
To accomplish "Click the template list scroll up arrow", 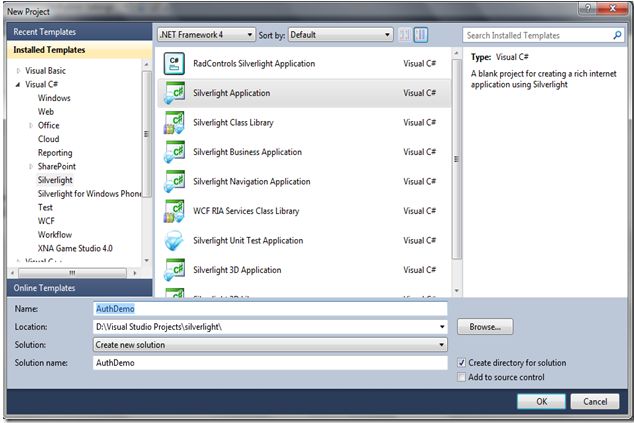I will 456,53.
